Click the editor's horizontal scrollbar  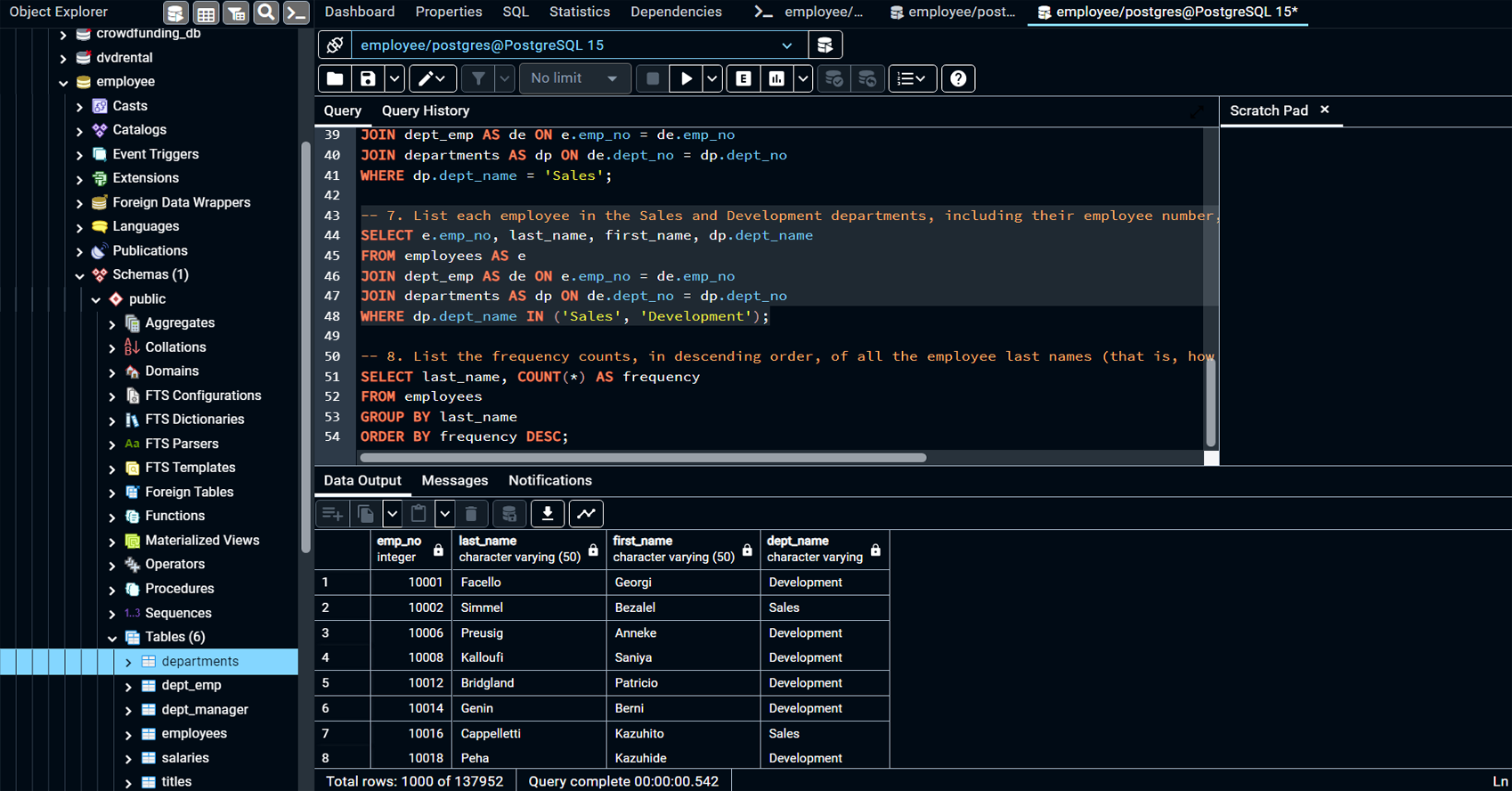click(643, 458)
